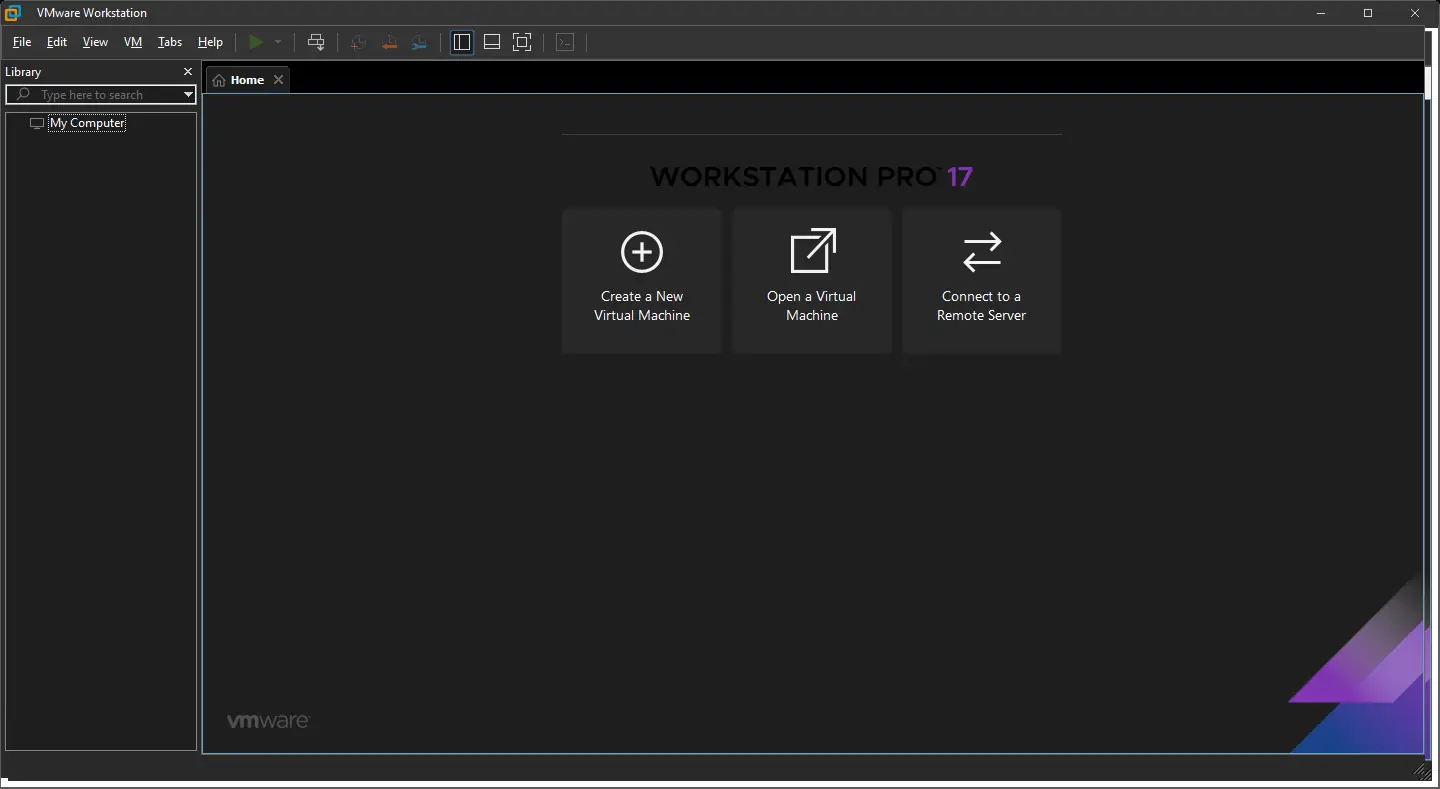Viewport: 1440px width, 789px height.
Task: Select the enter full screen mode icon
Action: tap(522, 42)
